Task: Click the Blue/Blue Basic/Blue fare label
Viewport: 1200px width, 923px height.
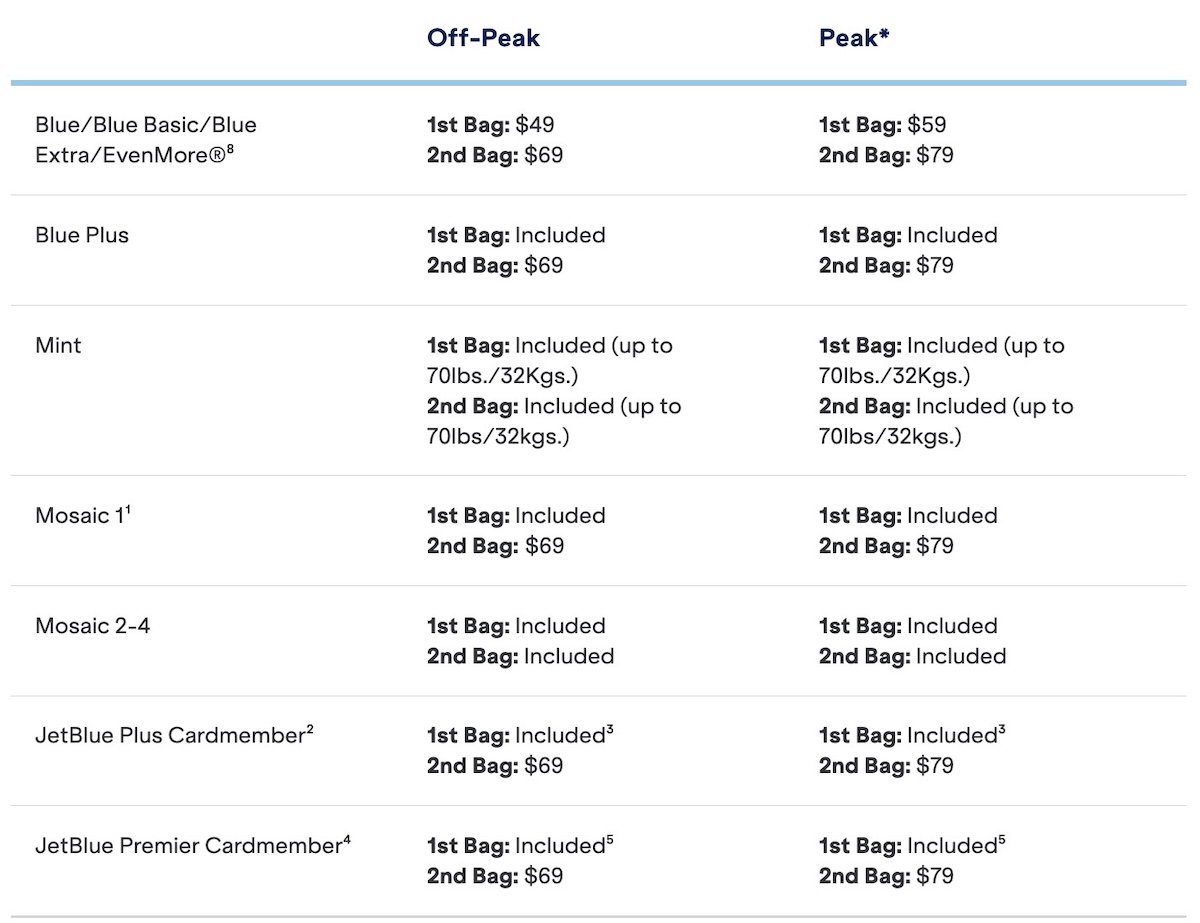Action: pos(146,125)
